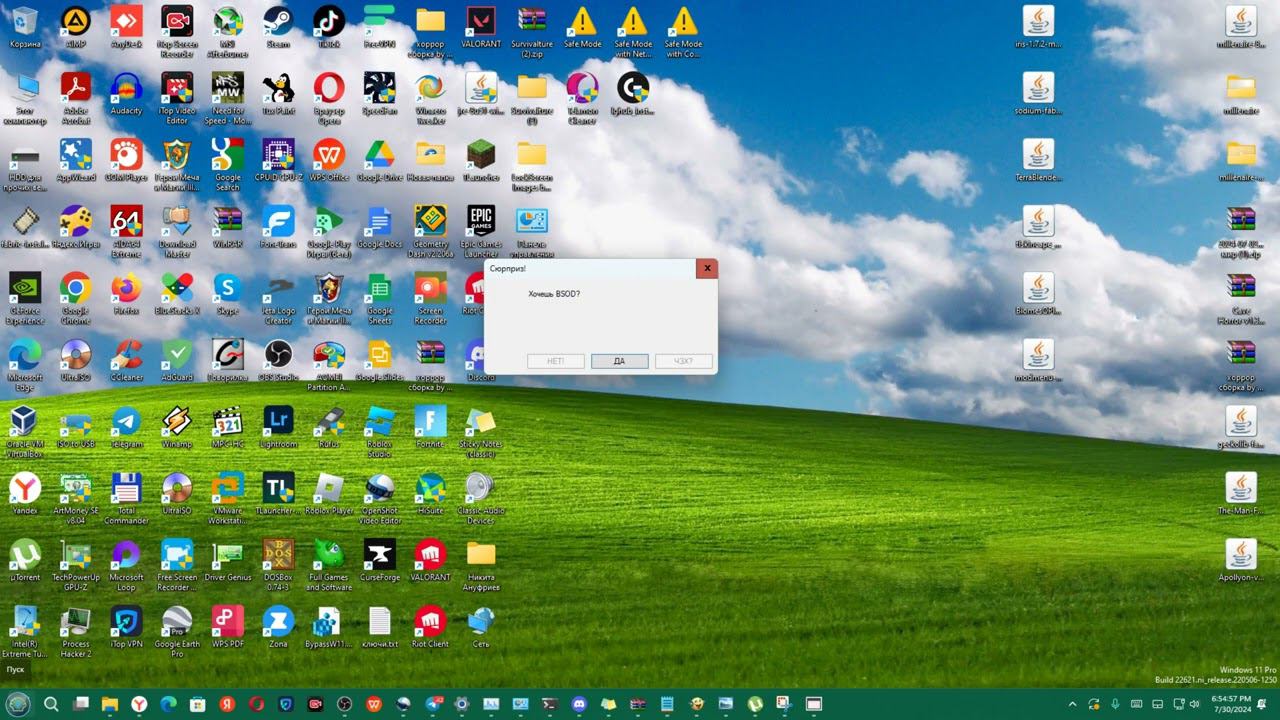Image resolution: width=1280 pixels, height=720 pixels.
Task: Select the CurseForge desktop shortcut
Action: click(x=380, y=560)
